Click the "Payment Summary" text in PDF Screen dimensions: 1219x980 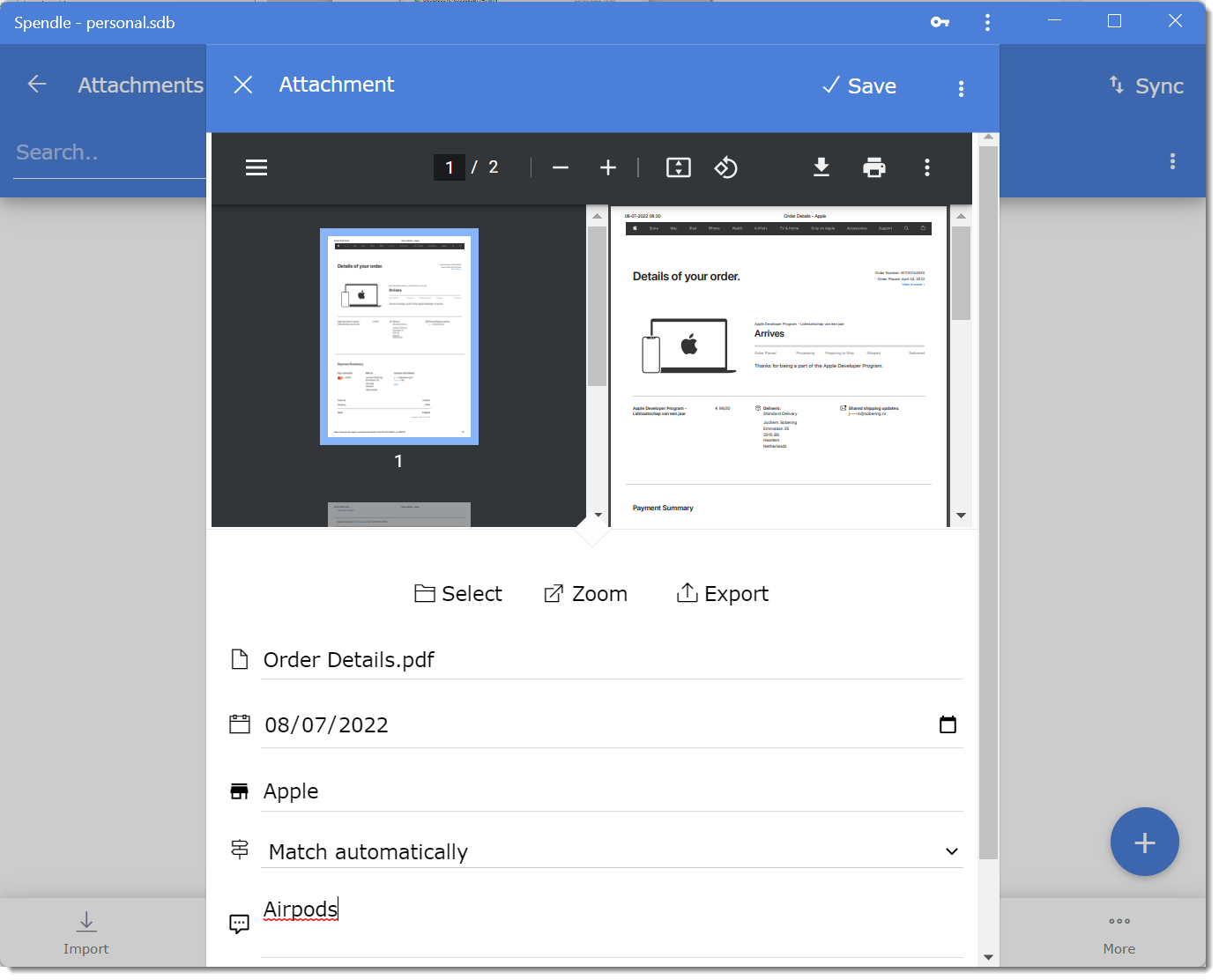click(x=663, y=509)
